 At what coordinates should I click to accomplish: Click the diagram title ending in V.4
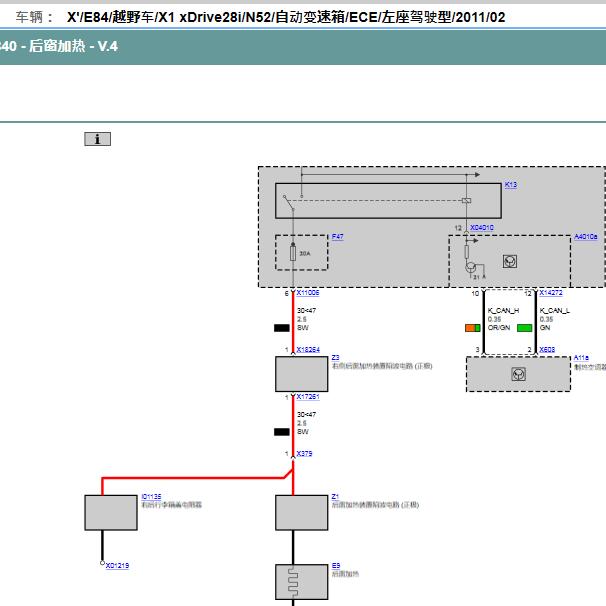click(x=59, y=46)
